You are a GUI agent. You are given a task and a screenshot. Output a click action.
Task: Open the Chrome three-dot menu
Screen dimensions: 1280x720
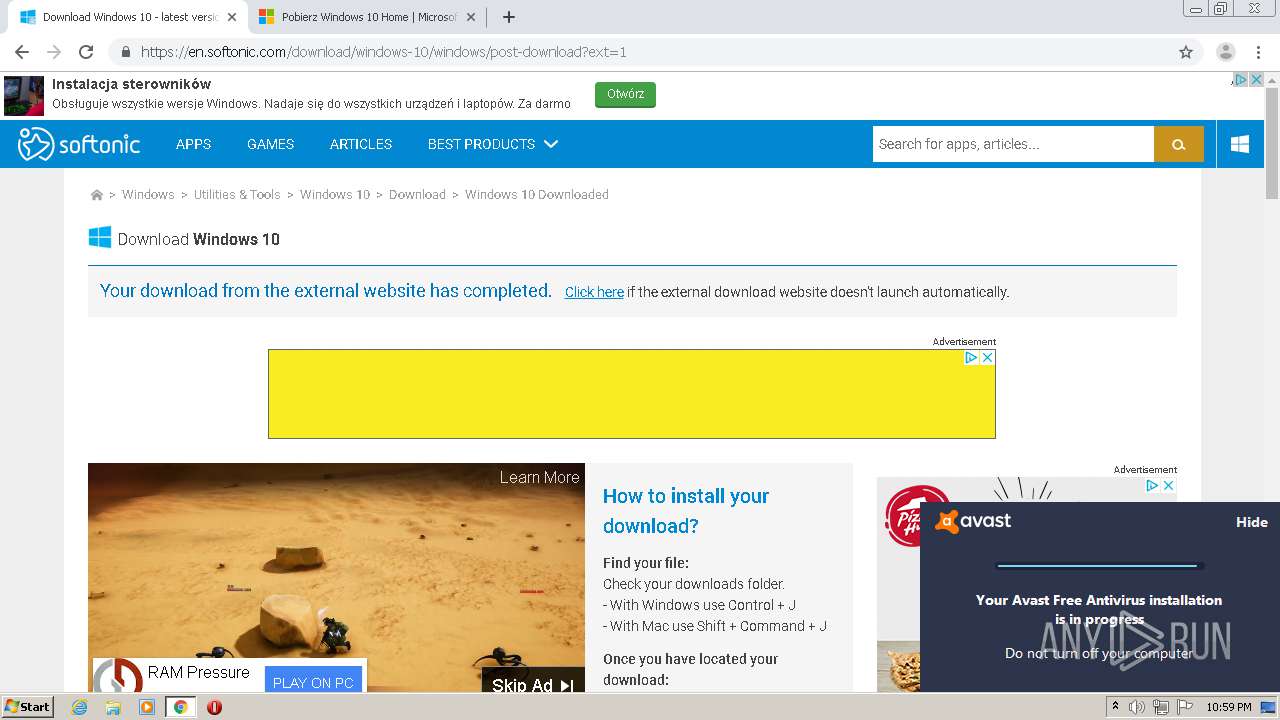(1258, 52)
